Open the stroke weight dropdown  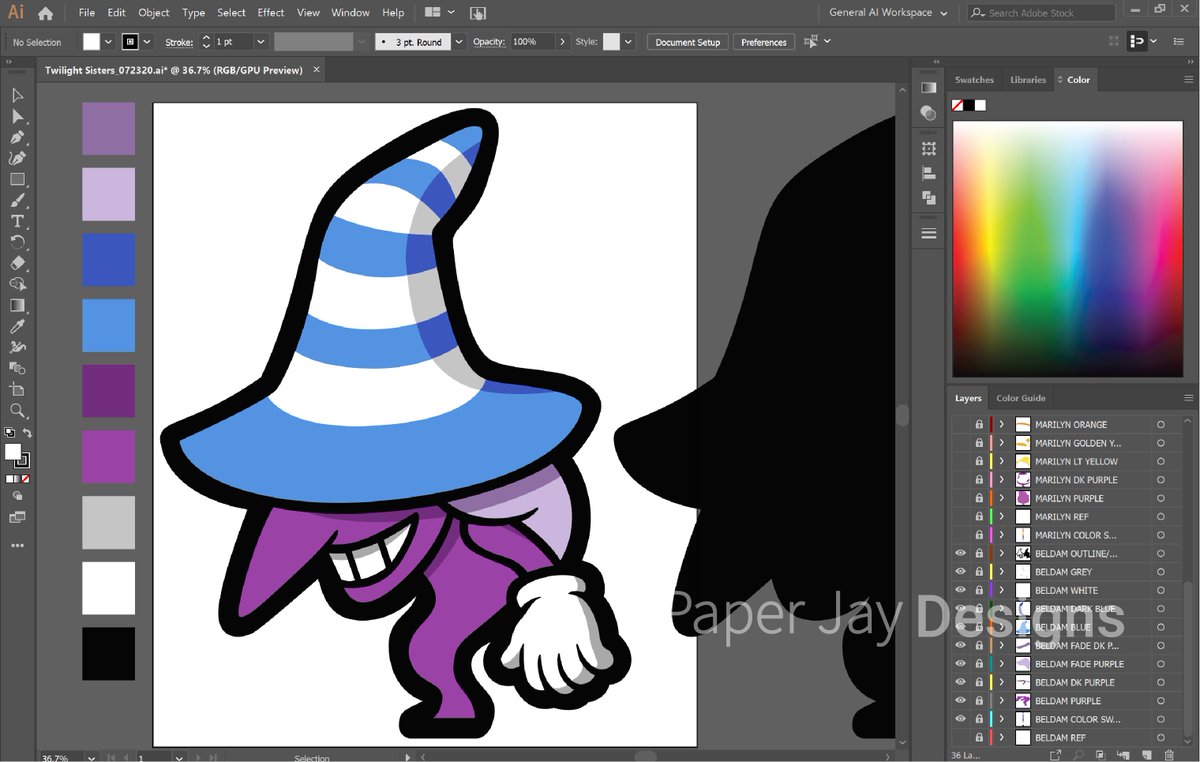[260, 42]
